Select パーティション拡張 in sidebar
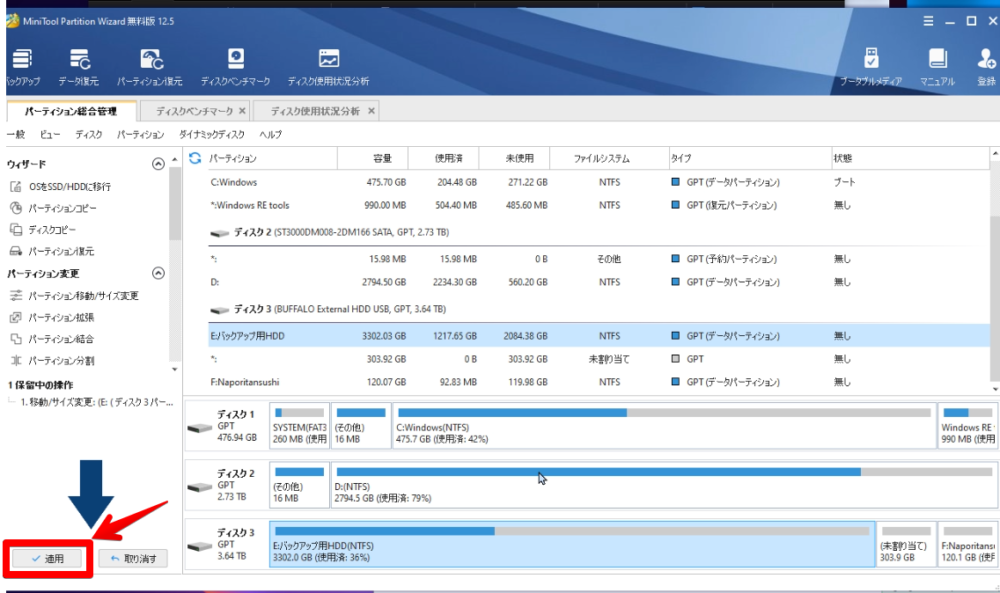This screenshot has height=593, width=1000. tap(52, 318)
